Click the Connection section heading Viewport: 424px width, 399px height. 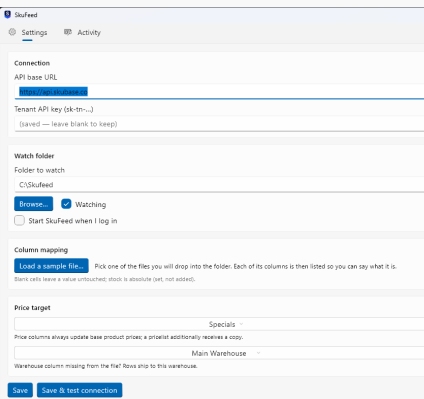tap(32, 63)
